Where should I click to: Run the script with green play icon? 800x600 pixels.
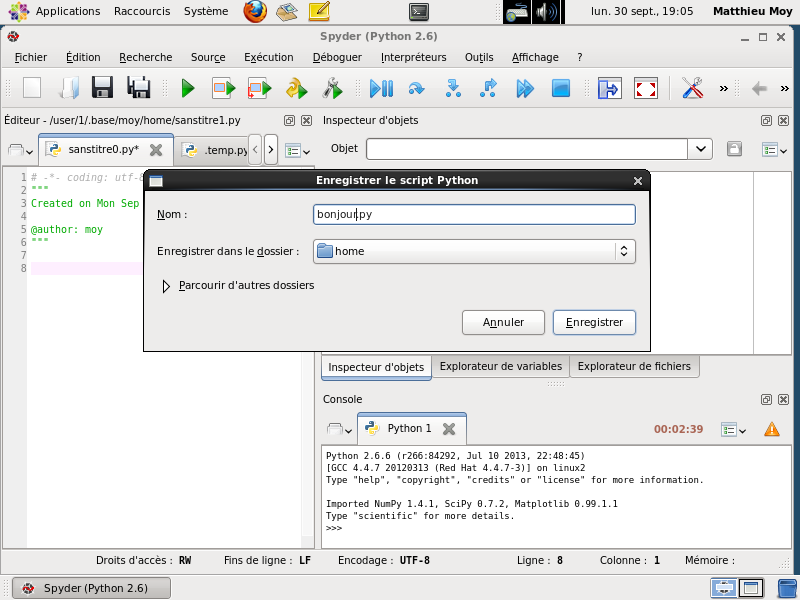(x=188, y=89)
